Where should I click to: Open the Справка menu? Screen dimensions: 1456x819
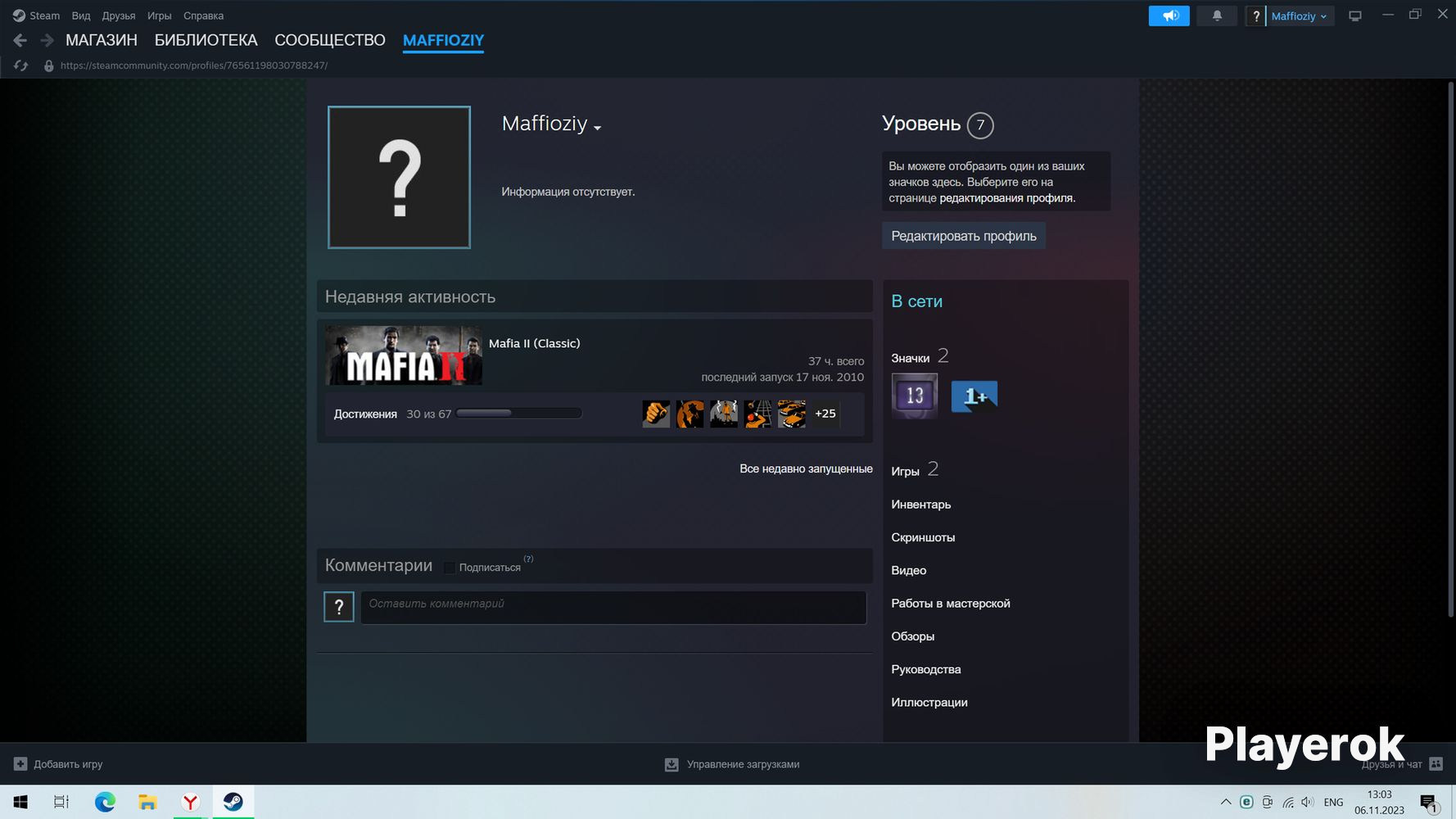click(204, 16)
